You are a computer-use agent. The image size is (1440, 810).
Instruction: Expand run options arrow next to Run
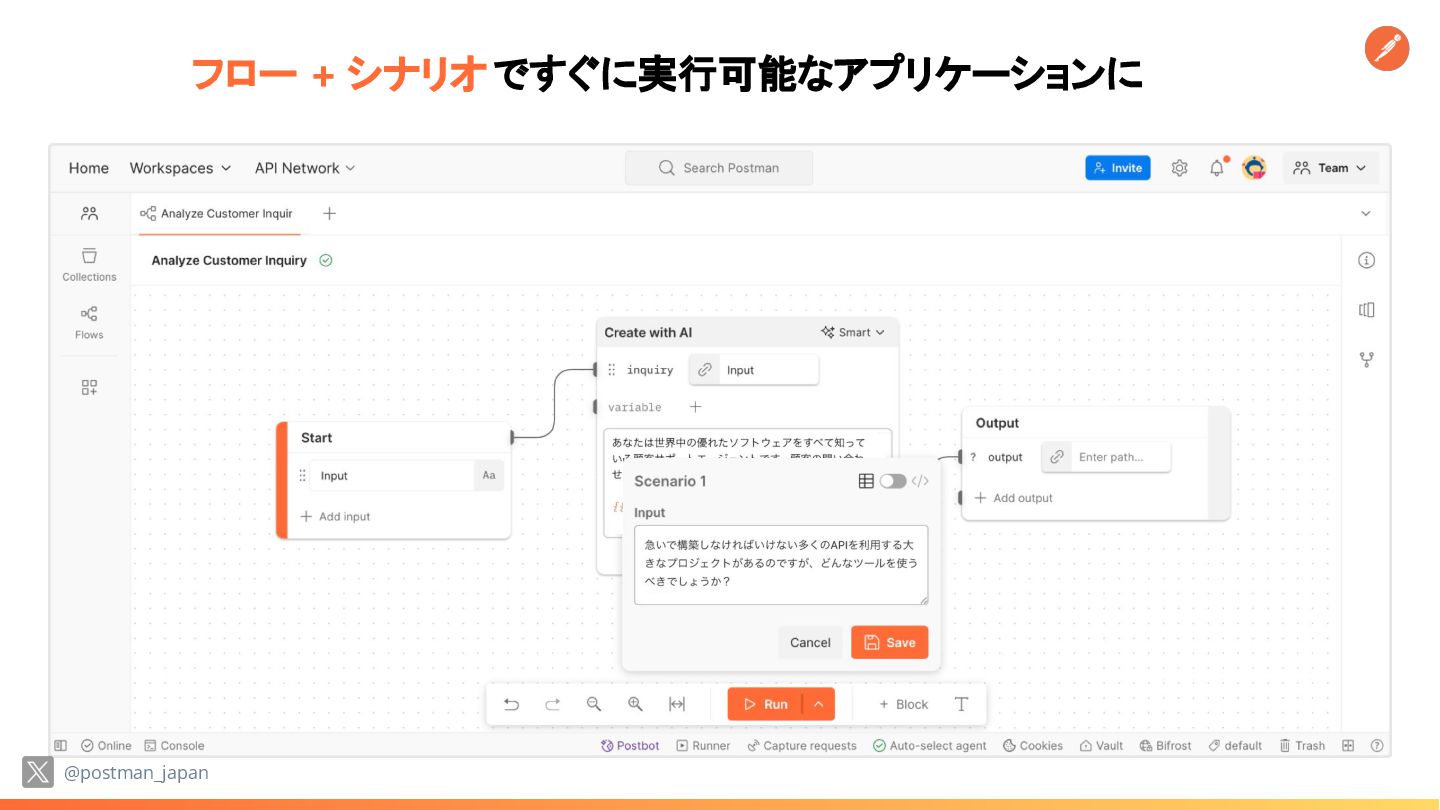[818, 704]
